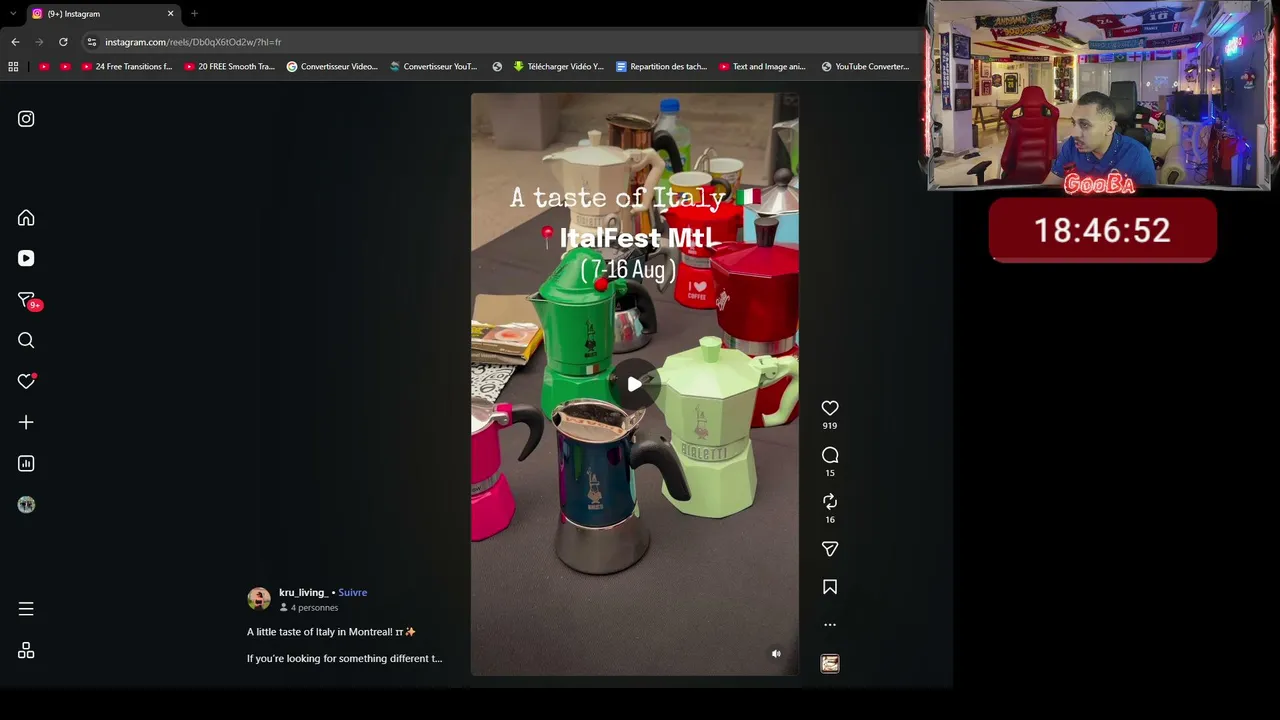This screenshot has height=720, width=1280.
Task: Reload the Instagram page
Action: pyautogui.click(x=63, y=42)
